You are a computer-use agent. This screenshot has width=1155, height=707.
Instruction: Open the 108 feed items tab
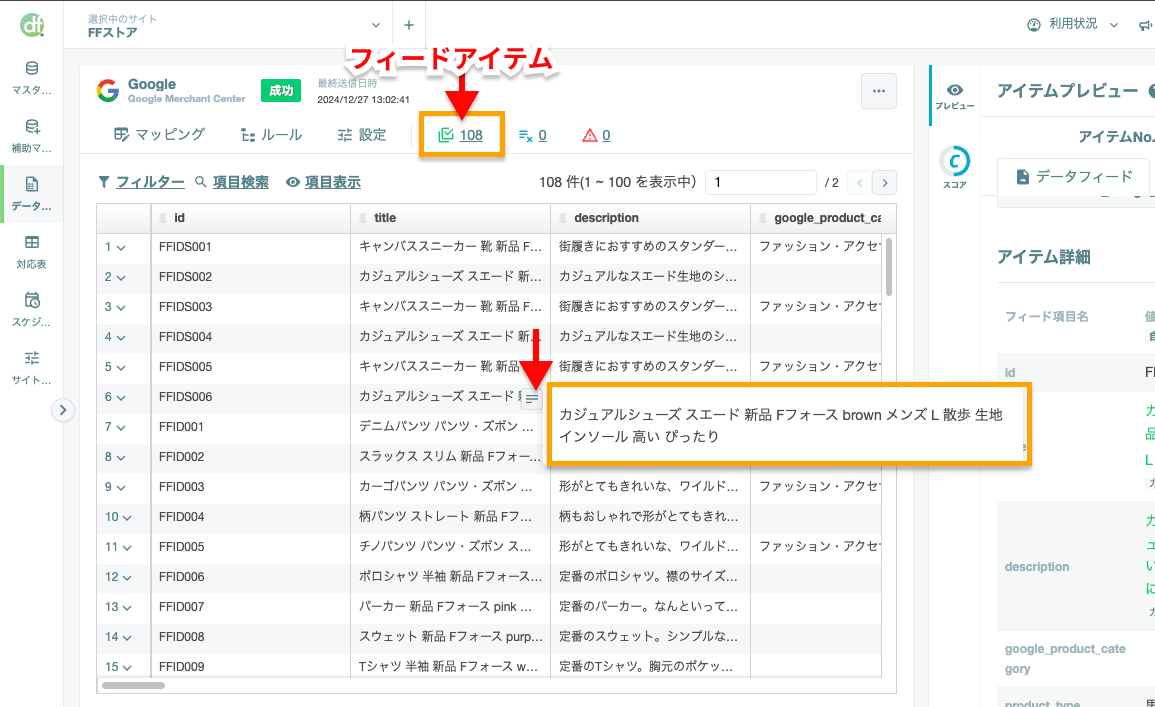461,135
